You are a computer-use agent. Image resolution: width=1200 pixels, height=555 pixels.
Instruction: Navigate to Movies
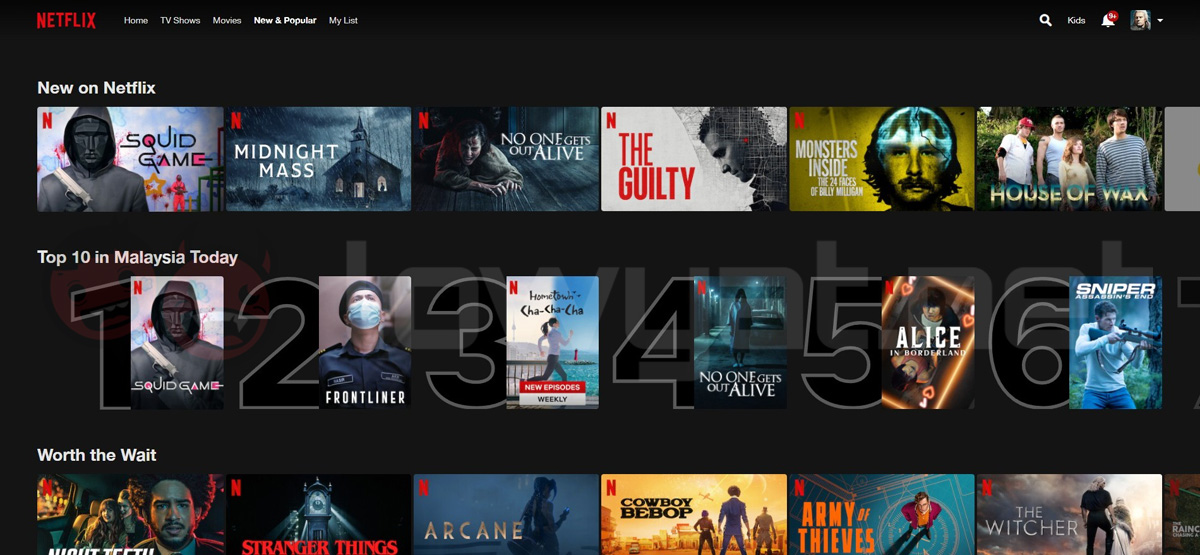227,20
